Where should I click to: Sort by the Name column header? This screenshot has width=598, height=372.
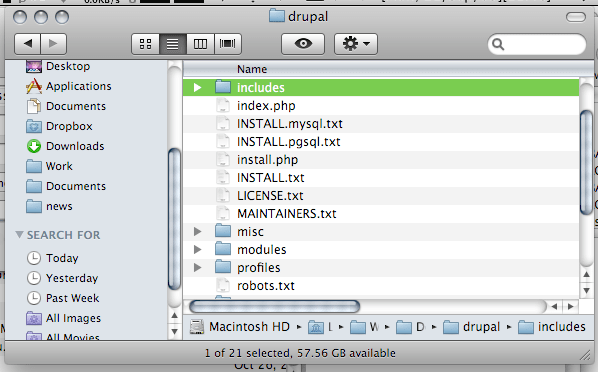388,69
